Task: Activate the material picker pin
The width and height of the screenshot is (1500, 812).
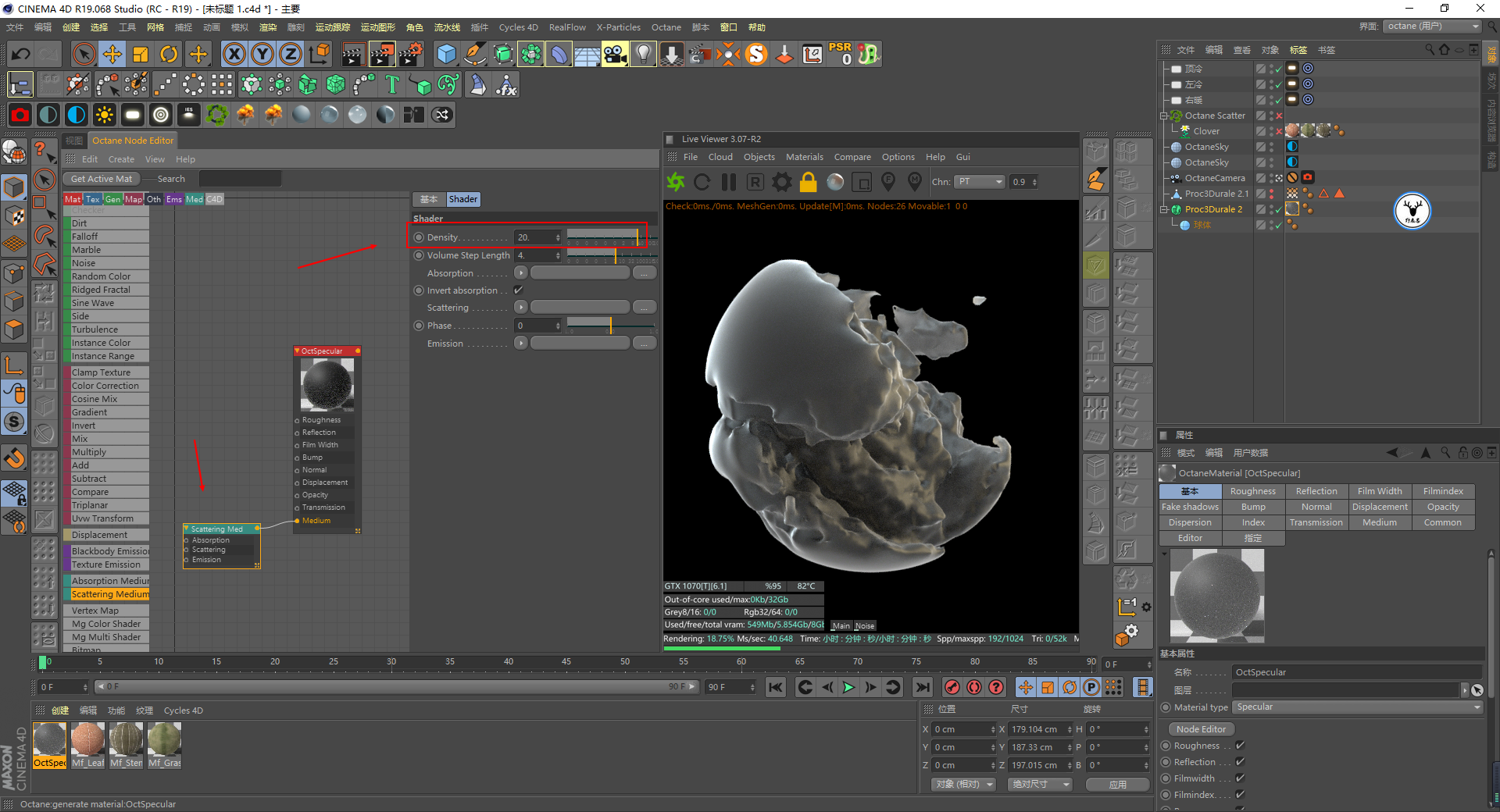Action: pyautogui.click(x=915, y=182)
